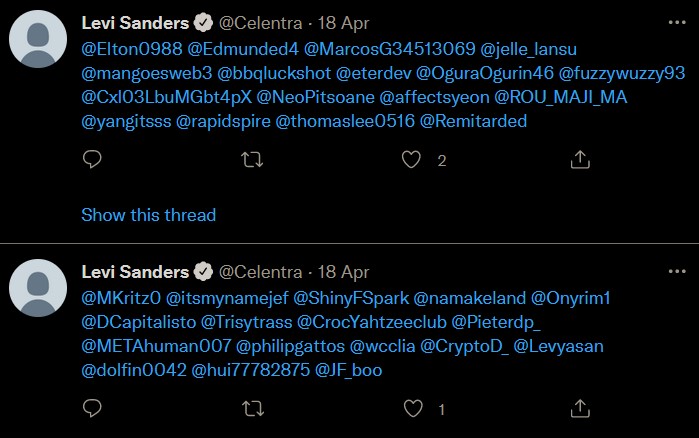
Task: Share the first tweet via share icon
Action: click(x=580, y=160)
